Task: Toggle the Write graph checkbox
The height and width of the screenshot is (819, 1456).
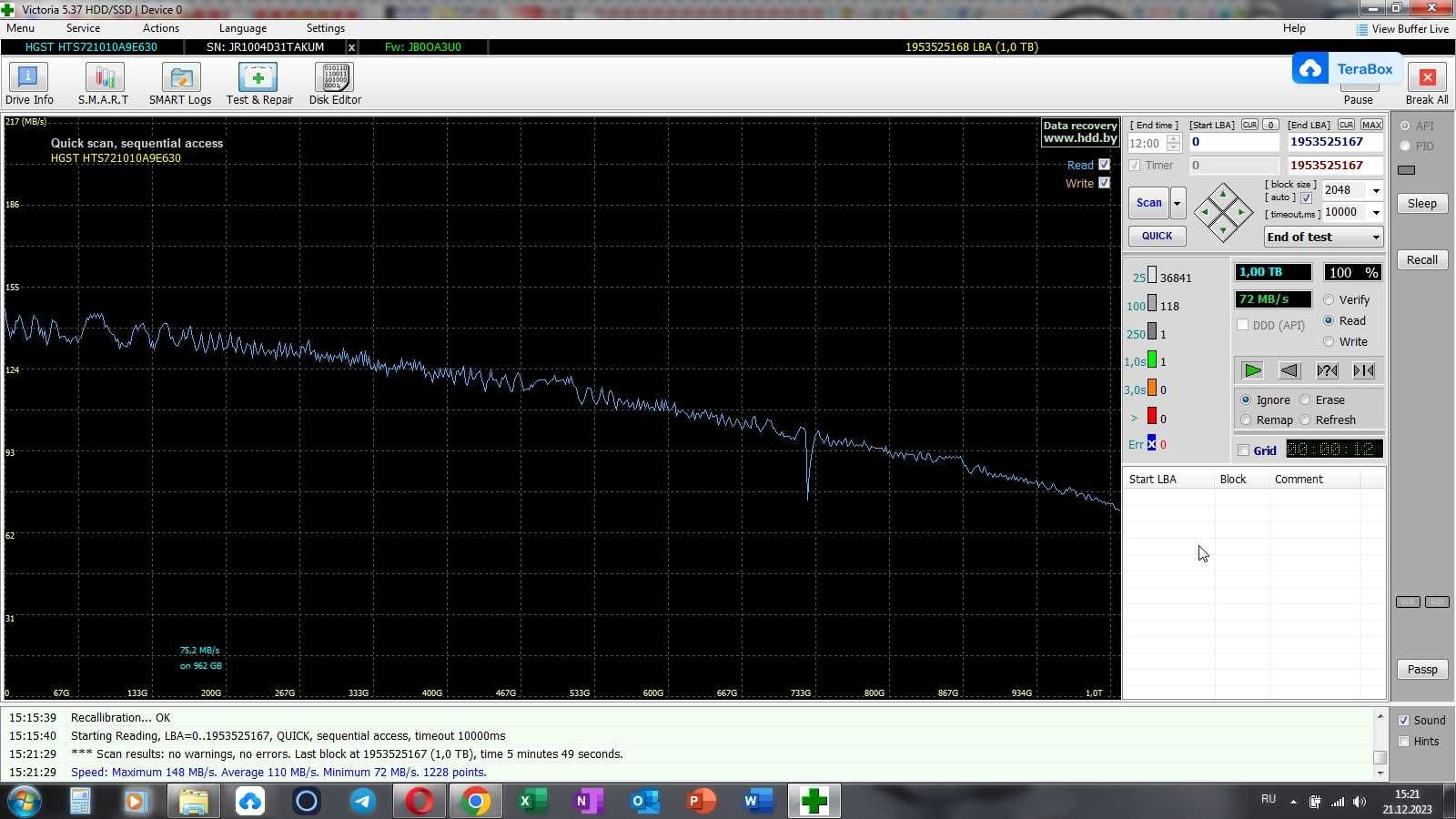Action: coord(1104,183)
